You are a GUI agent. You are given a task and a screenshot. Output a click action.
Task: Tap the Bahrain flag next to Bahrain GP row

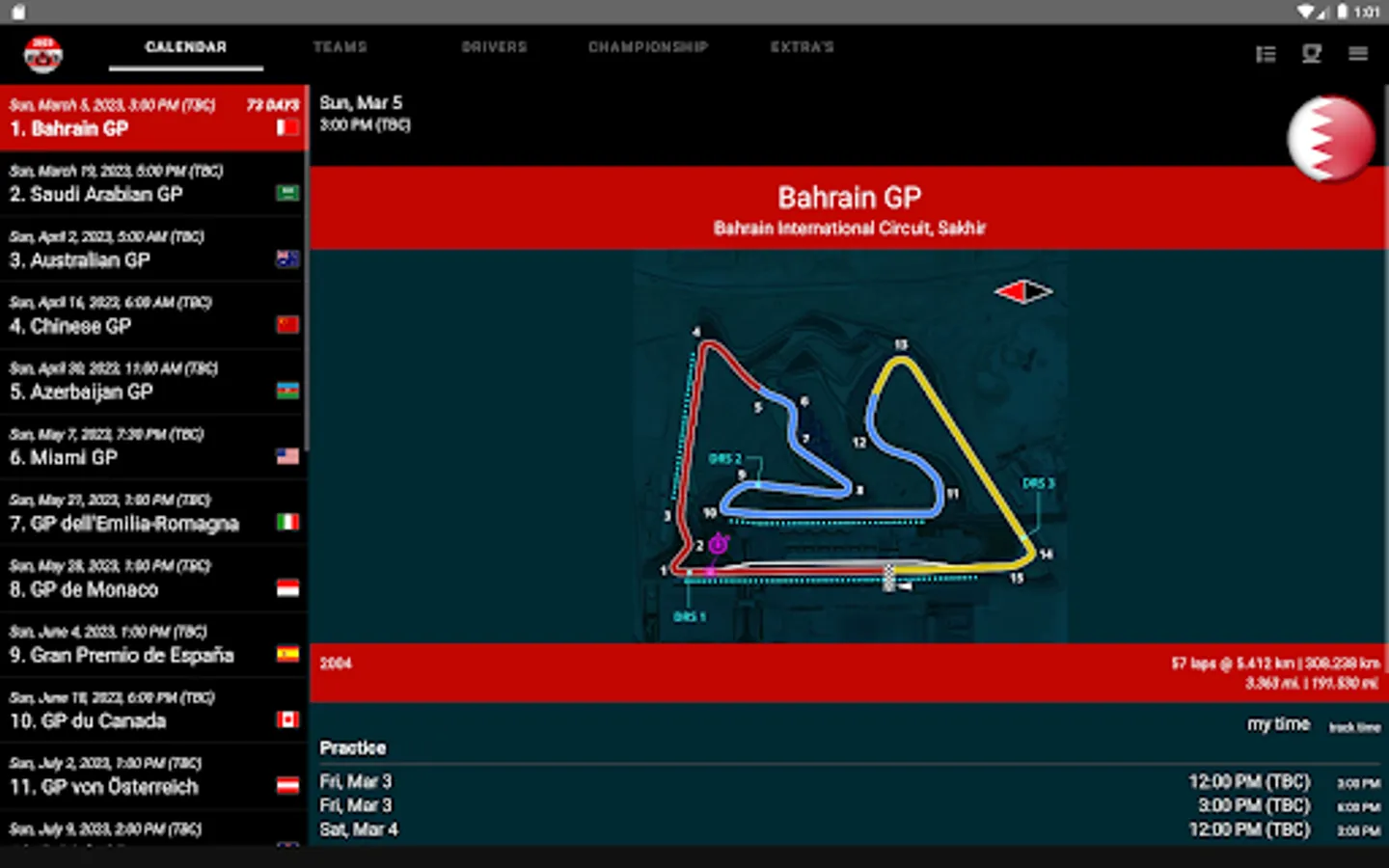287,127
